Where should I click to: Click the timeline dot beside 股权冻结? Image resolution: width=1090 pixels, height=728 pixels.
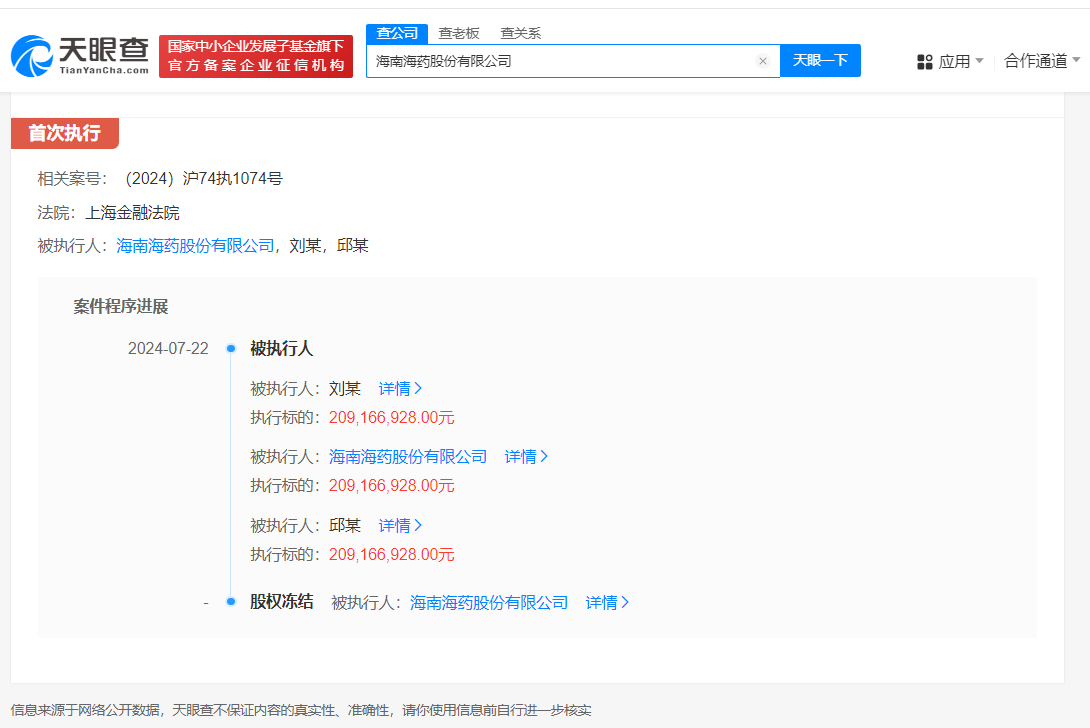(231, 602)
